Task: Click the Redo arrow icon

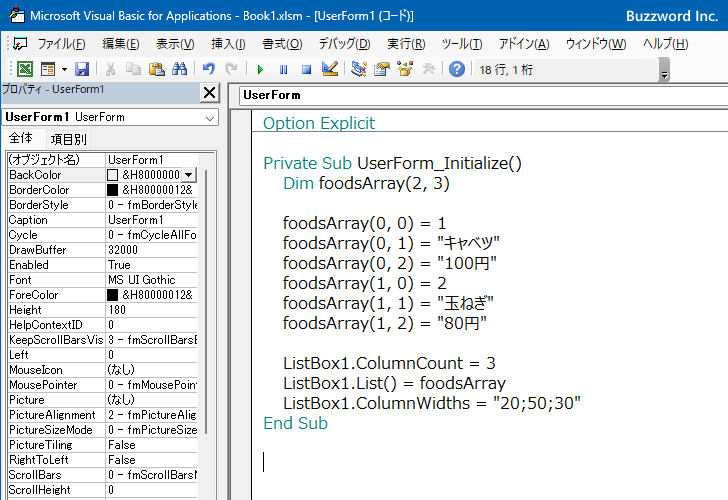Action: tap(231, 70)
